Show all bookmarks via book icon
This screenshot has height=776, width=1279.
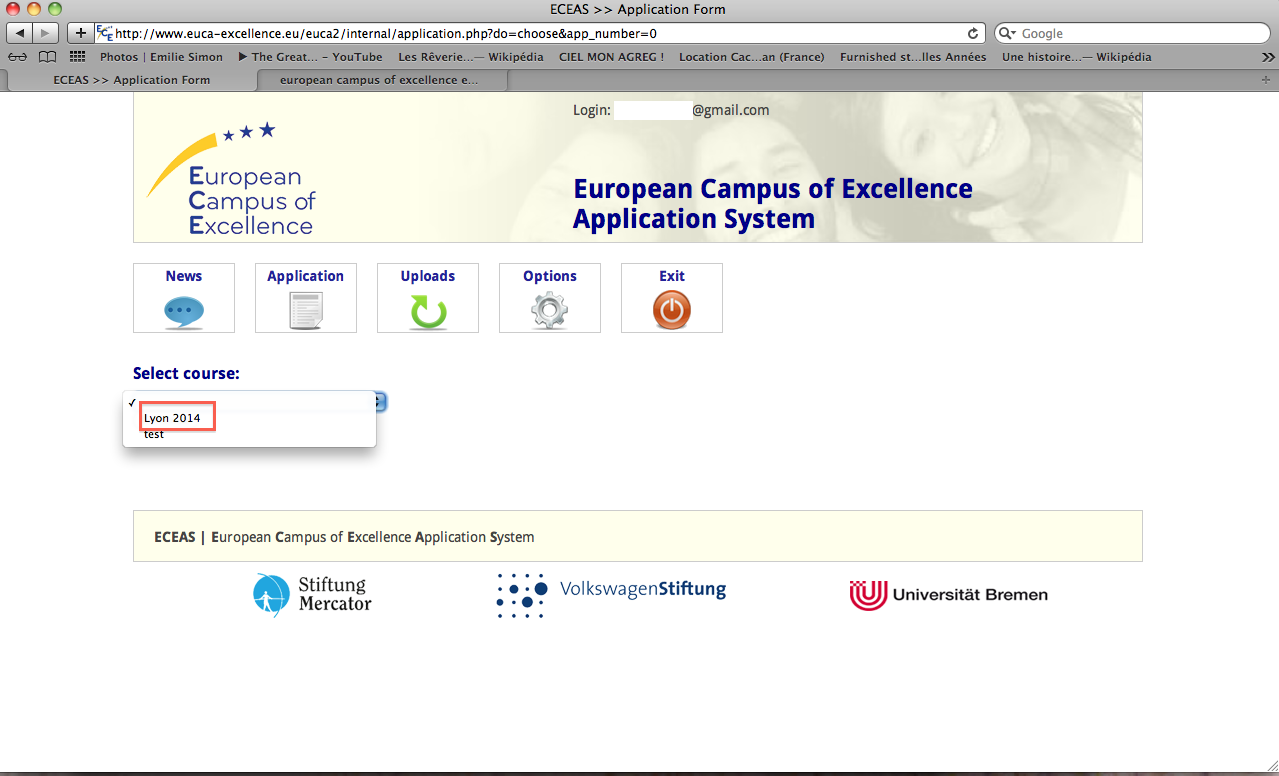click(x=47, y=57)
